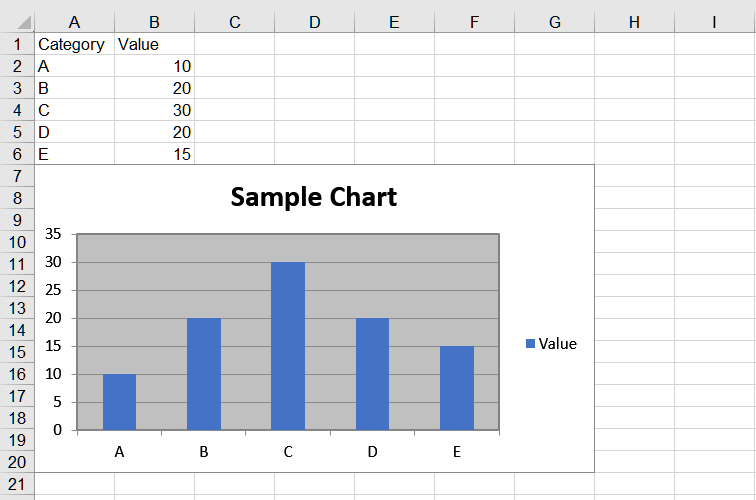Click cell B1 containing Value
This screenshot has height=500, width=756.
click(154, 44)
